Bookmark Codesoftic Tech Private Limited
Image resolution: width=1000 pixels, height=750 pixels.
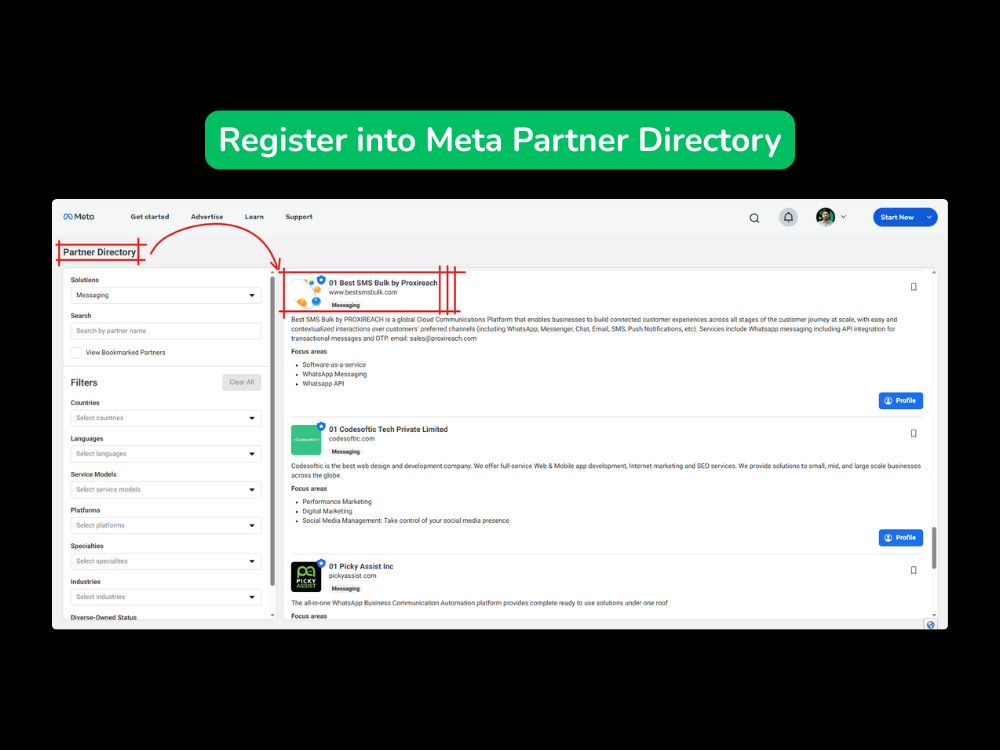coord(913,434)
